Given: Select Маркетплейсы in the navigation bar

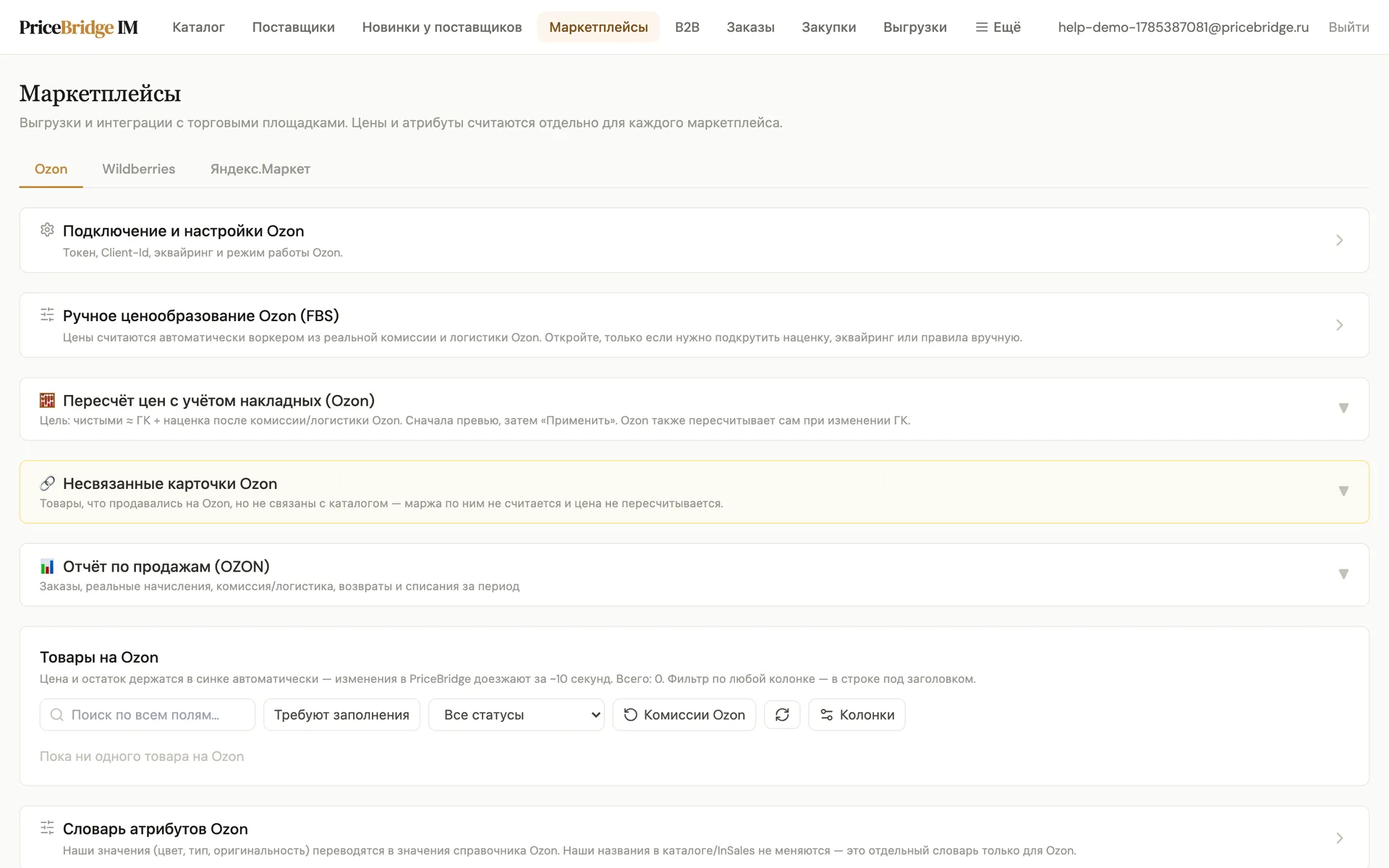Looking at the screenshot, I should pos(598,27).
